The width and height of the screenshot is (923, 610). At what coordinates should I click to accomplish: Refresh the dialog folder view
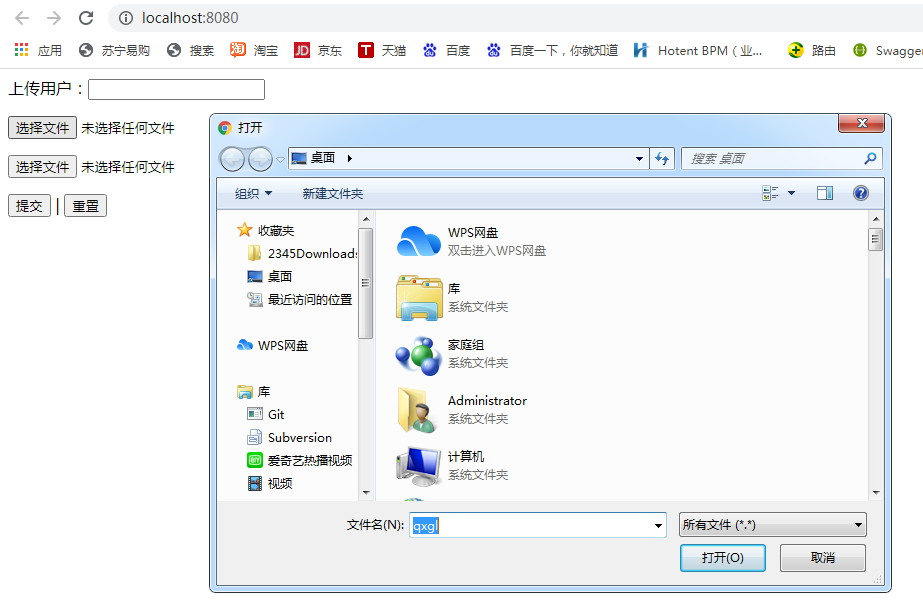pos(662,158)
